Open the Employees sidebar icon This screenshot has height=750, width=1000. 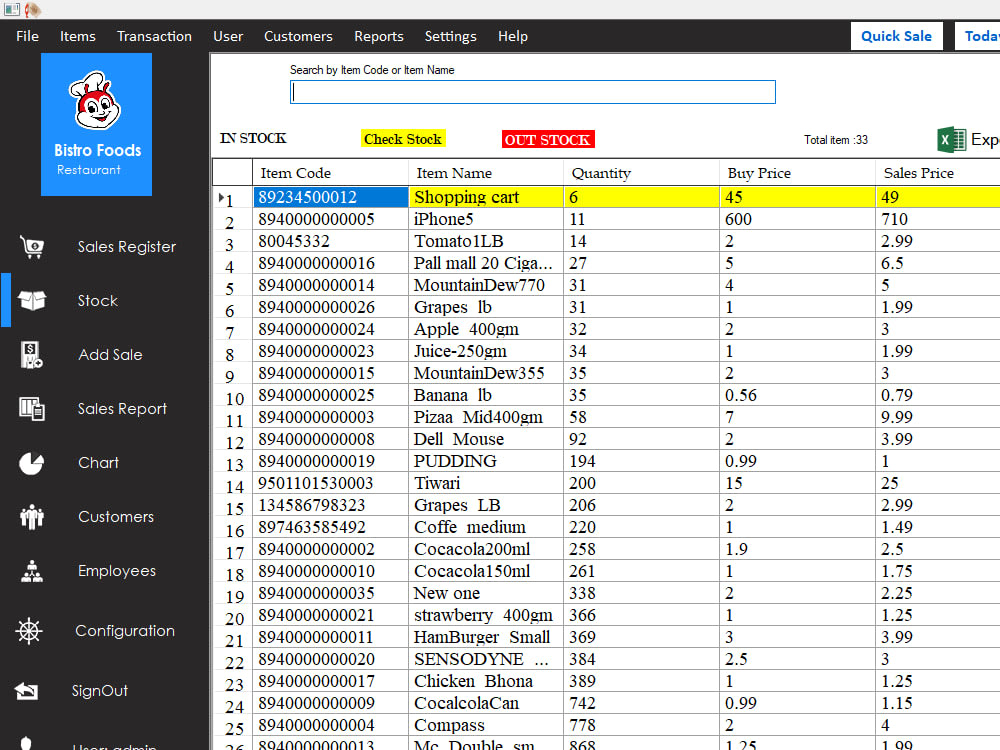pos(31,571)
